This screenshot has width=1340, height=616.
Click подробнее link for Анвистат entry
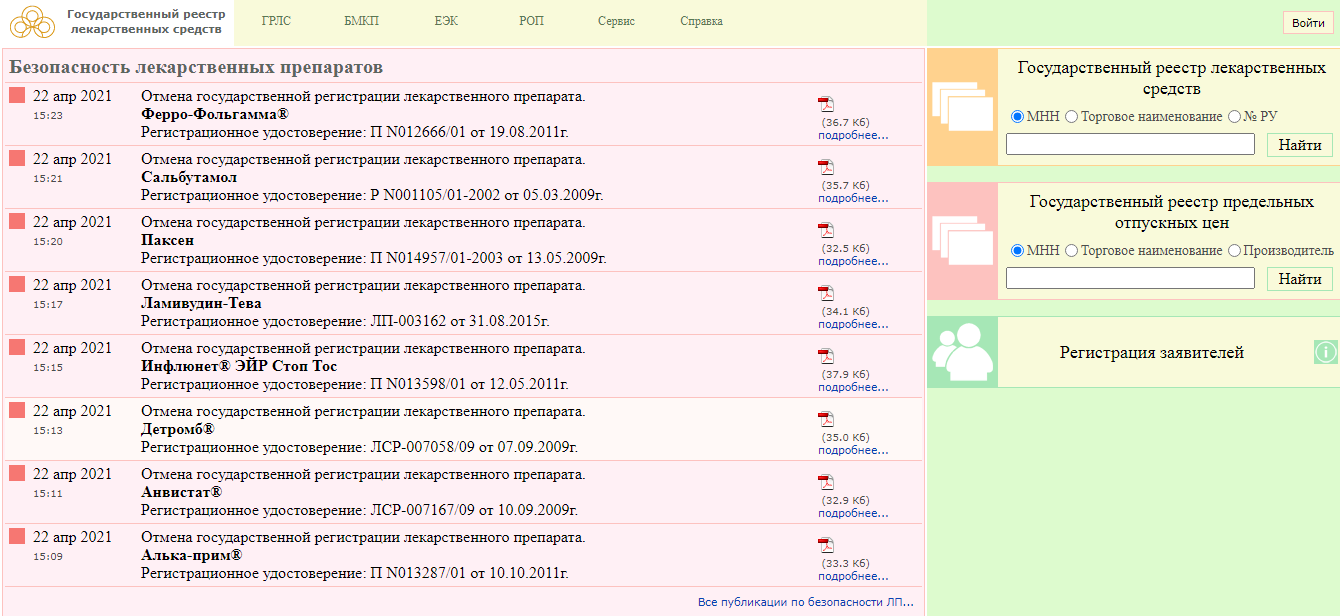(x=852, y=513)
